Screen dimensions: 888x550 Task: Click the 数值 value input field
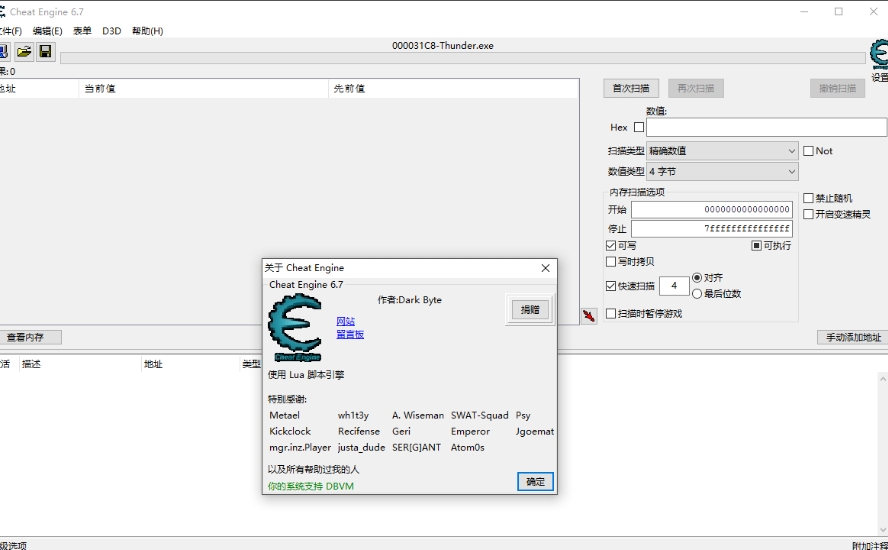click(x=766, y=127)
